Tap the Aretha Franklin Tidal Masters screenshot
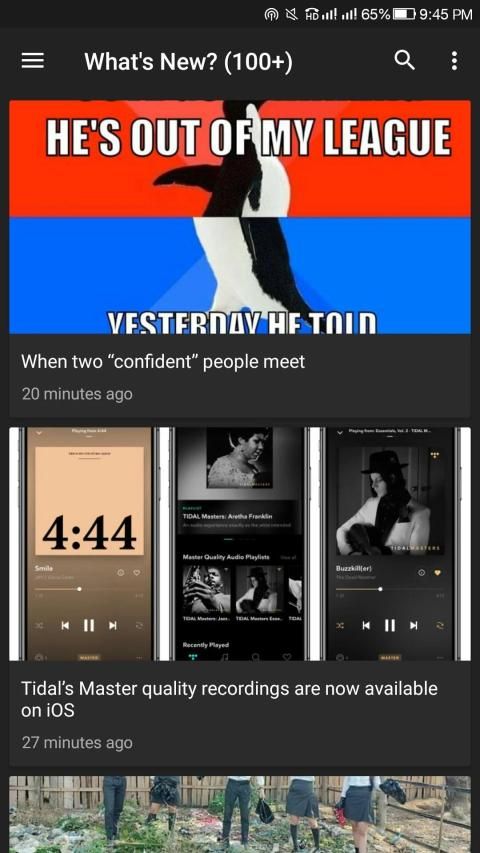This screenshot has height=853, width=480. tap(240, 544)
